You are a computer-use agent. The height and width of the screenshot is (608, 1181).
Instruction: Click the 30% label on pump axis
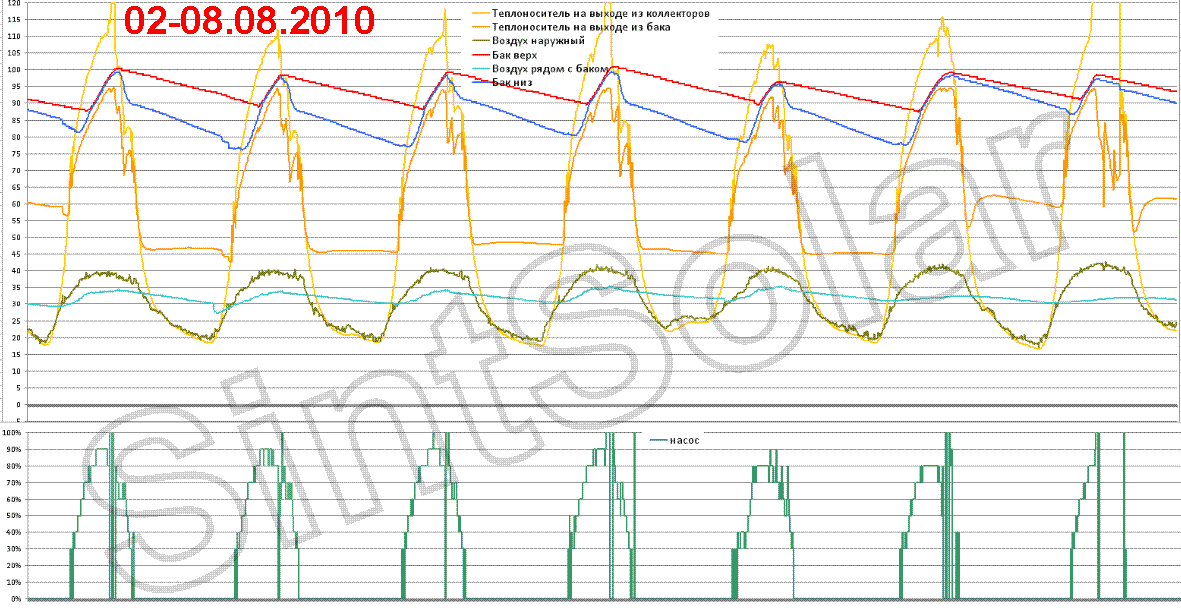point(14,550)
